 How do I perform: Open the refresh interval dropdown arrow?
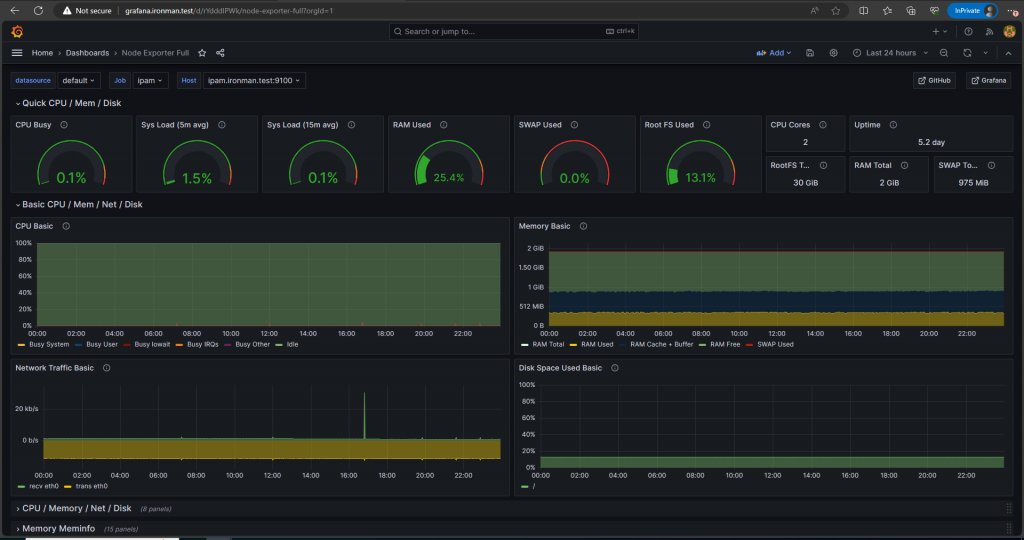click(985, 53)
